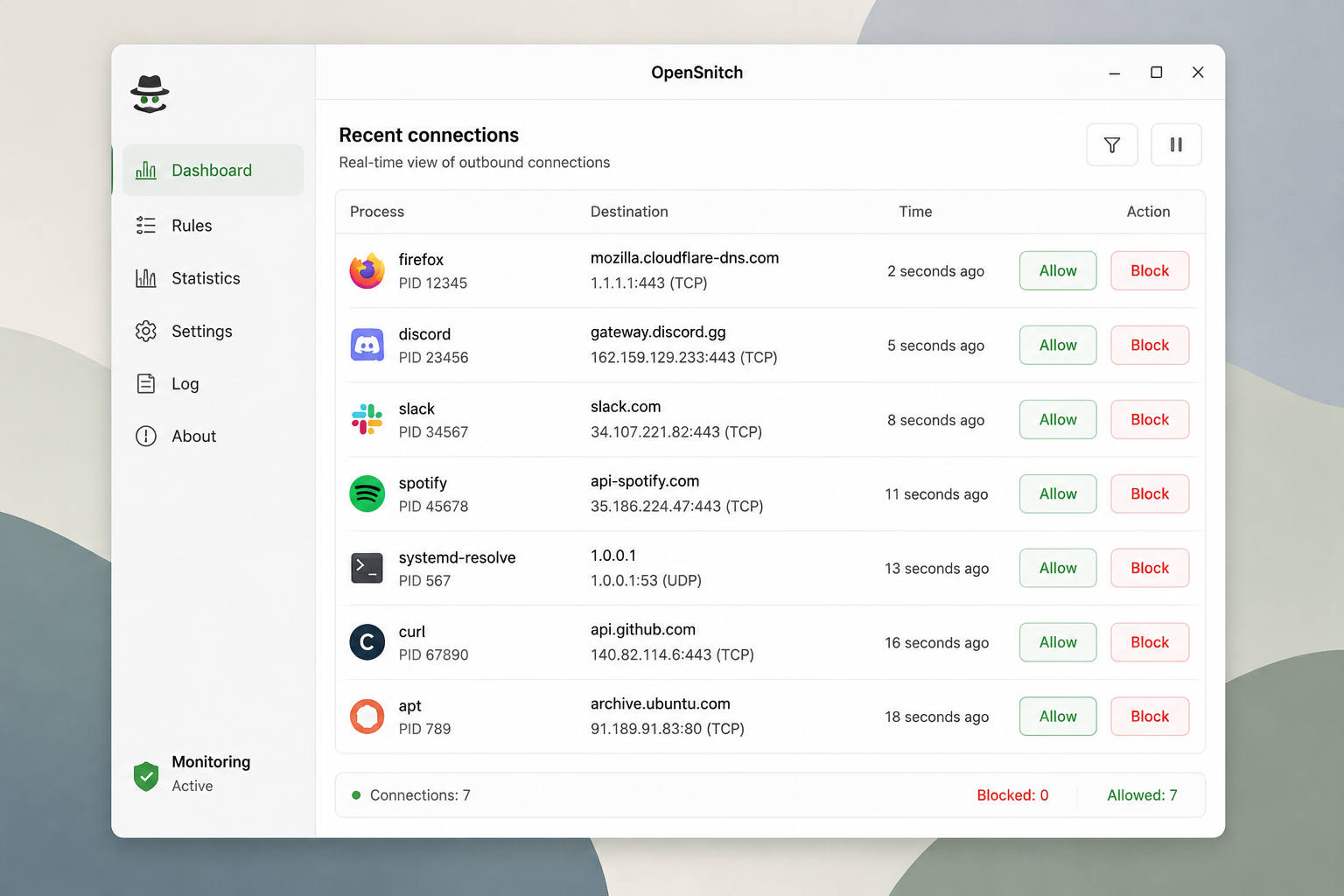The height and width of the screenshot is (896, 1344).
Task: Block the apt connection
Action: point(1150,716)
